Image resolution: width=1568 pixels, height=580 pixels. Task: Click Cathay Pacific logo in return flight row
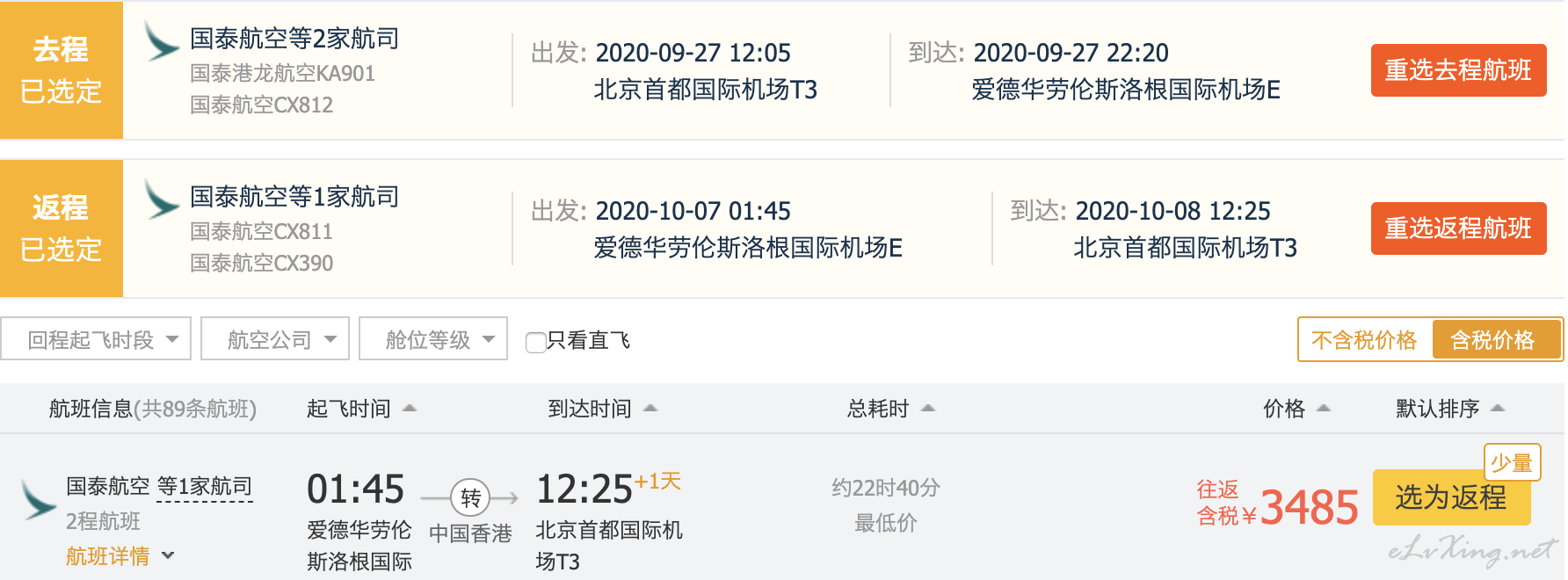163,199
